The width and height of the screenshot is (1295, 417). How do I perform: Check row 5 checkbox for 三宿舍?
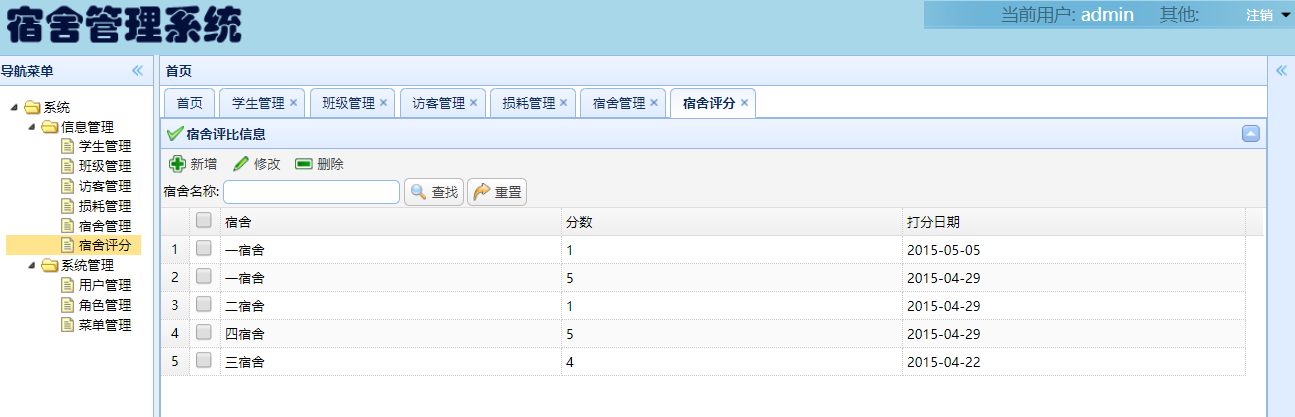[204, 361]
